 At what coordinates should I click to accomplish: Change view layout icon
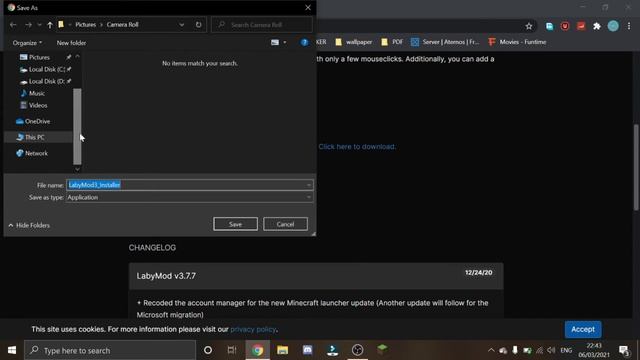pos(275,42)
